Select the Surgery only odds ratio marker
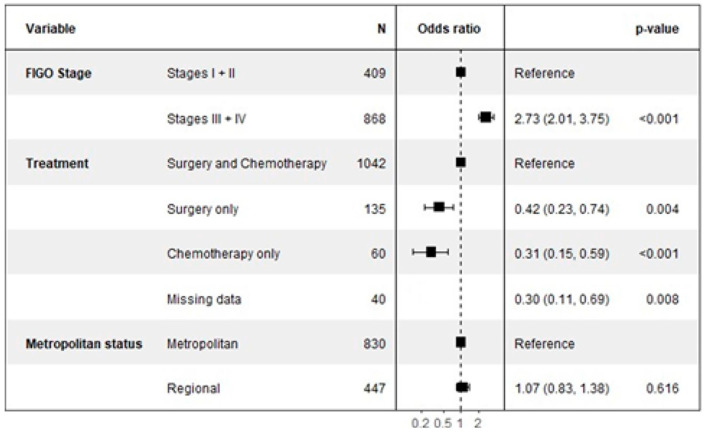Image resolution: width=705 pixels, height=434 pixels. coord(439,207)
